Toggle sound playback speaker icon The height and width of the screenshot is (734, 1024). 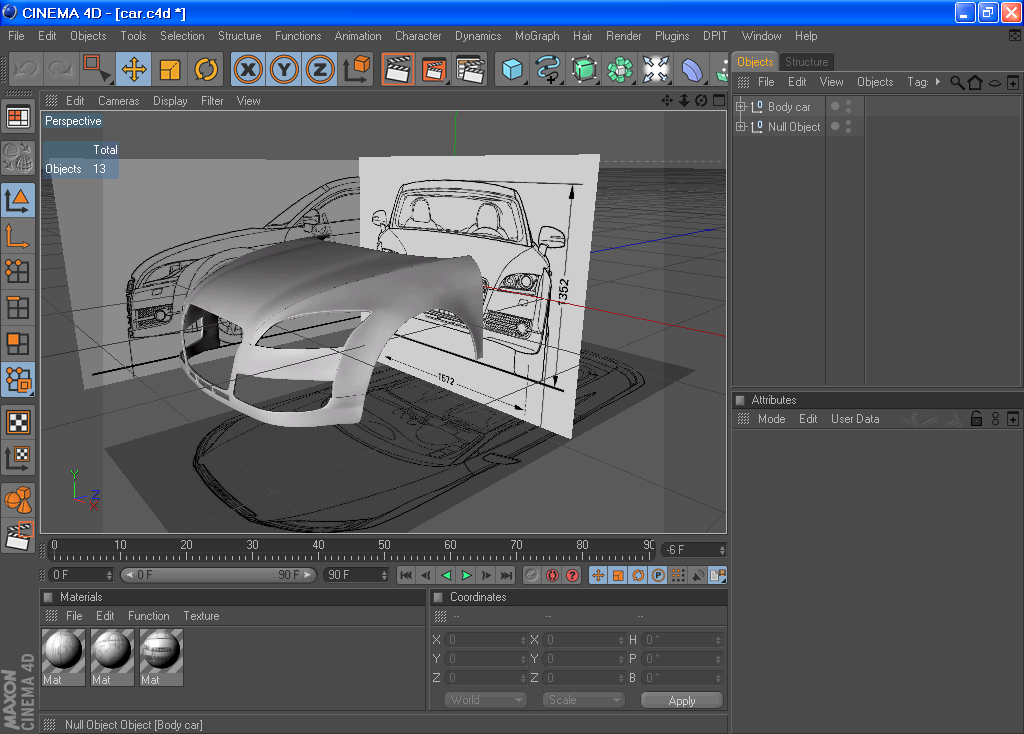698,575
